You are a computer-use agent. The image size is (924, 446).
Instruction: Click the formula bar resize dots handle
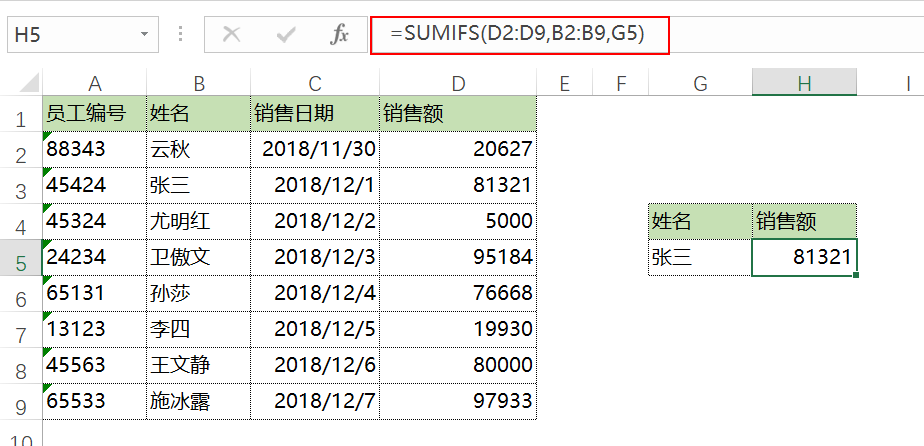pyautogui.click(x=181, y=34)
